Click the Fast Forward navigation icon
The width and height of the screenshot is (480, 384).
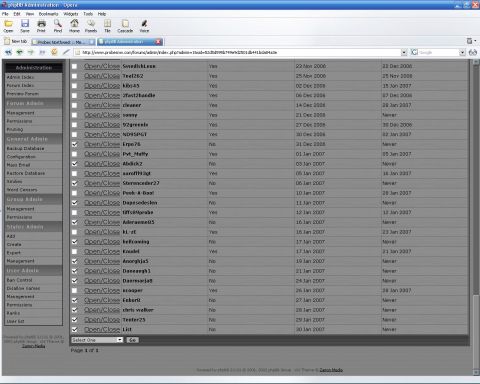pyautogui.click(x=42, y=52)
